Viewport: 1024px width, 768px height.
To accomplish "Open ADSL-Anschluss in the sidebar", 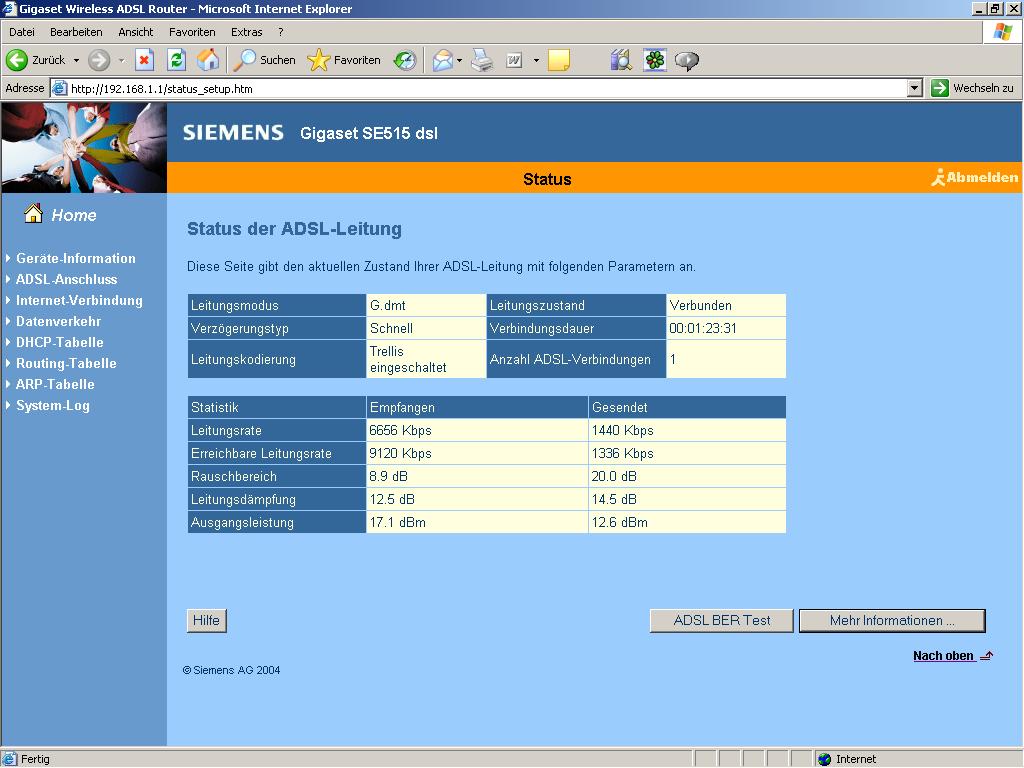I will (67, 280).
